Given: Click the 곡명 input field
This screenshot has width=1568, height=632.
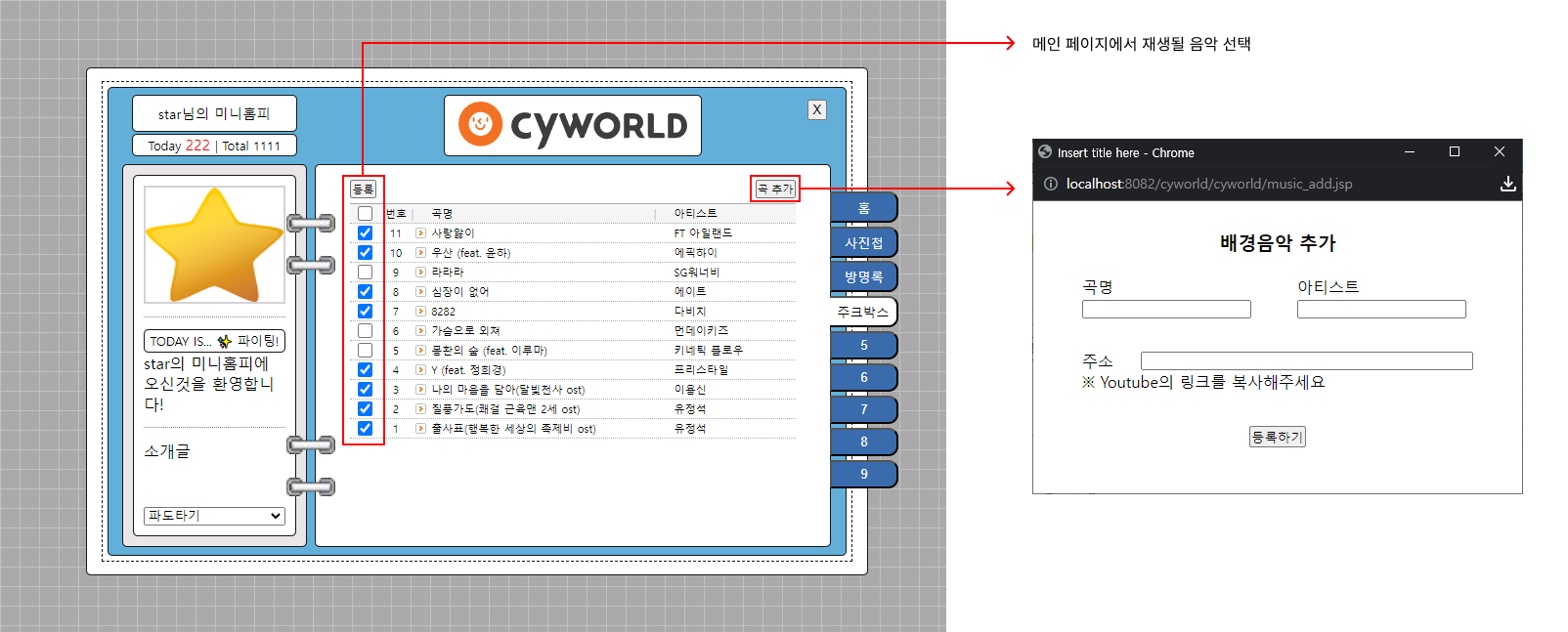Looking at the screenshot, I should point(1166,309).
